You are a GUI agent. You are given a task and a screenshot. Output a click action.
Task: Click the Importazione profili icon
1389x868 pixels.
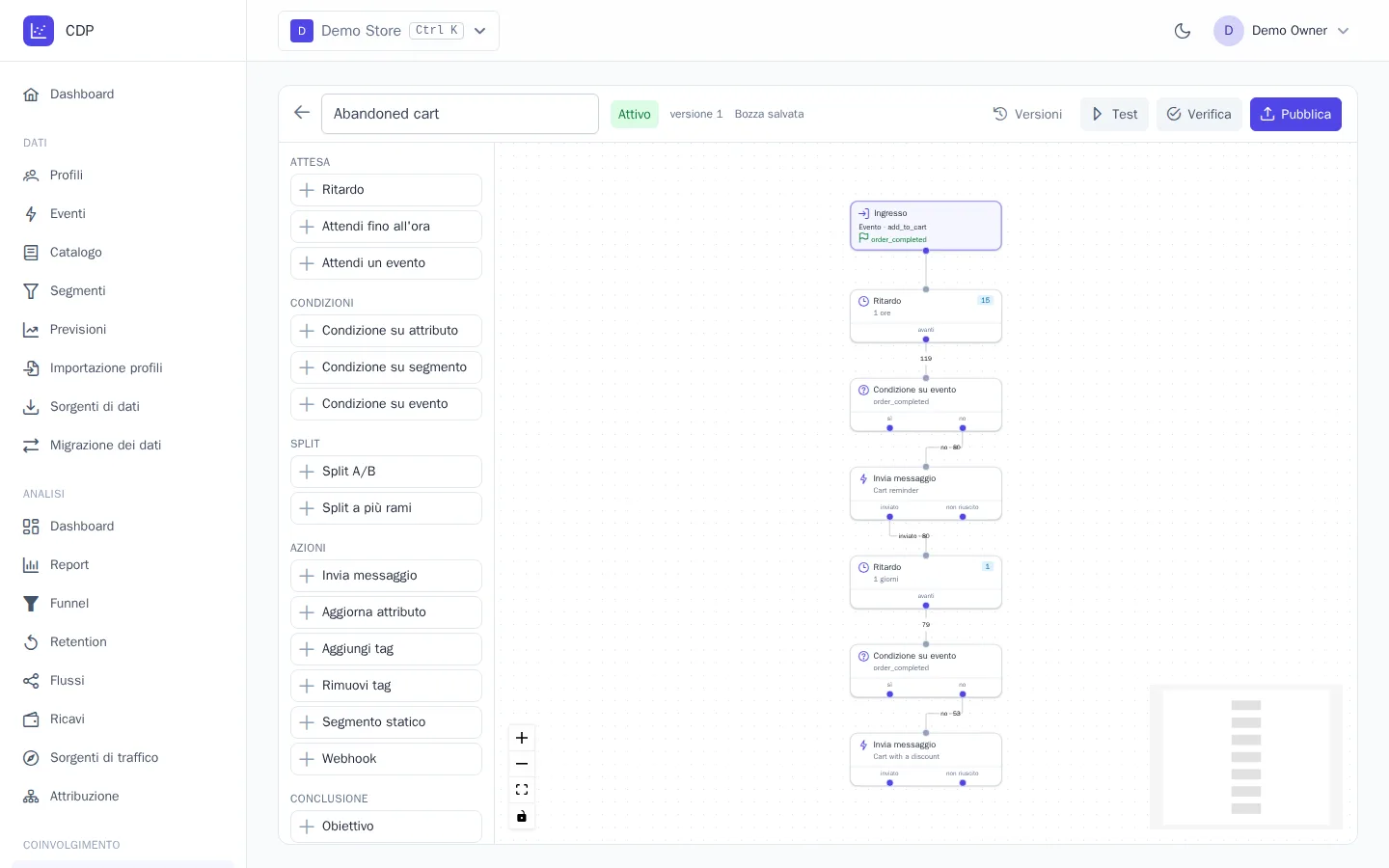[31, 368]
